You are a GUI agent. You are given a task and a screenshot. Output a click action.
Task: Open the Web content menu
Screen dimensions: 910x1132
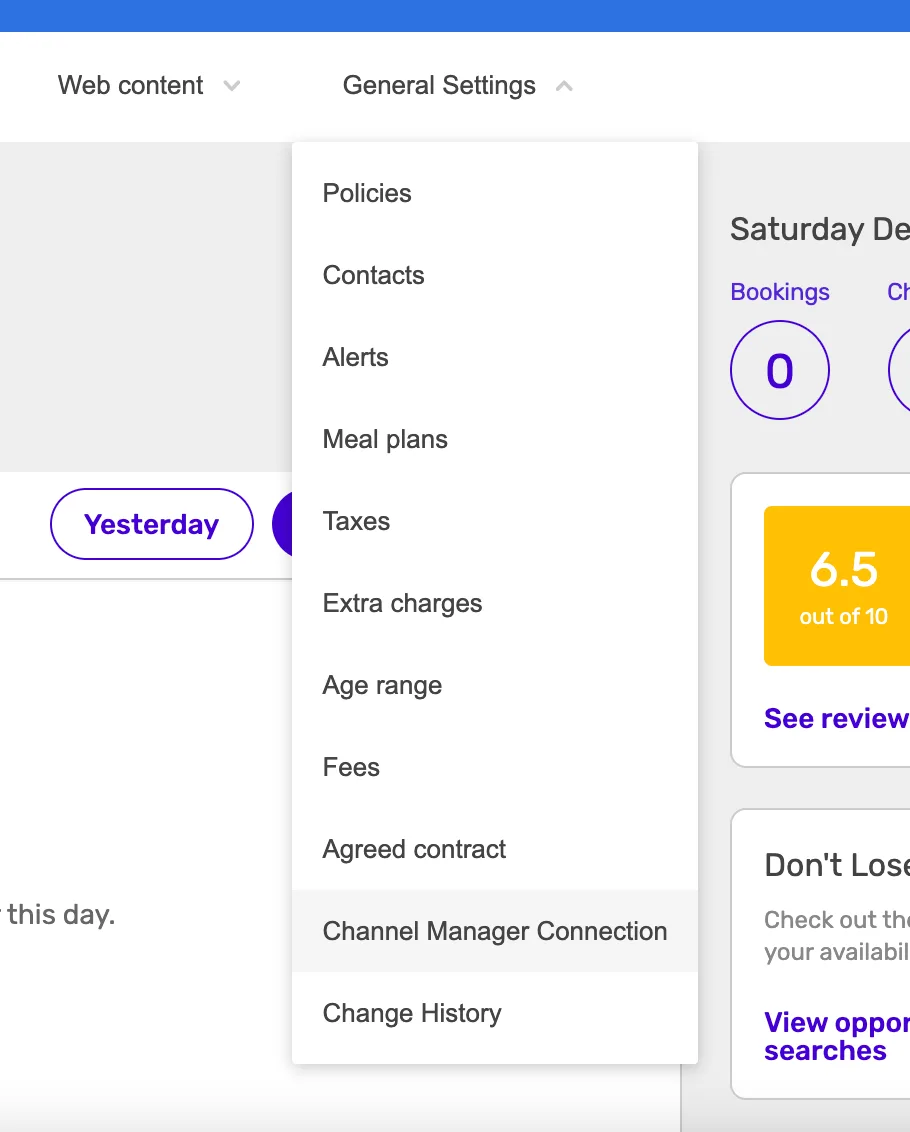click(131, 85)
